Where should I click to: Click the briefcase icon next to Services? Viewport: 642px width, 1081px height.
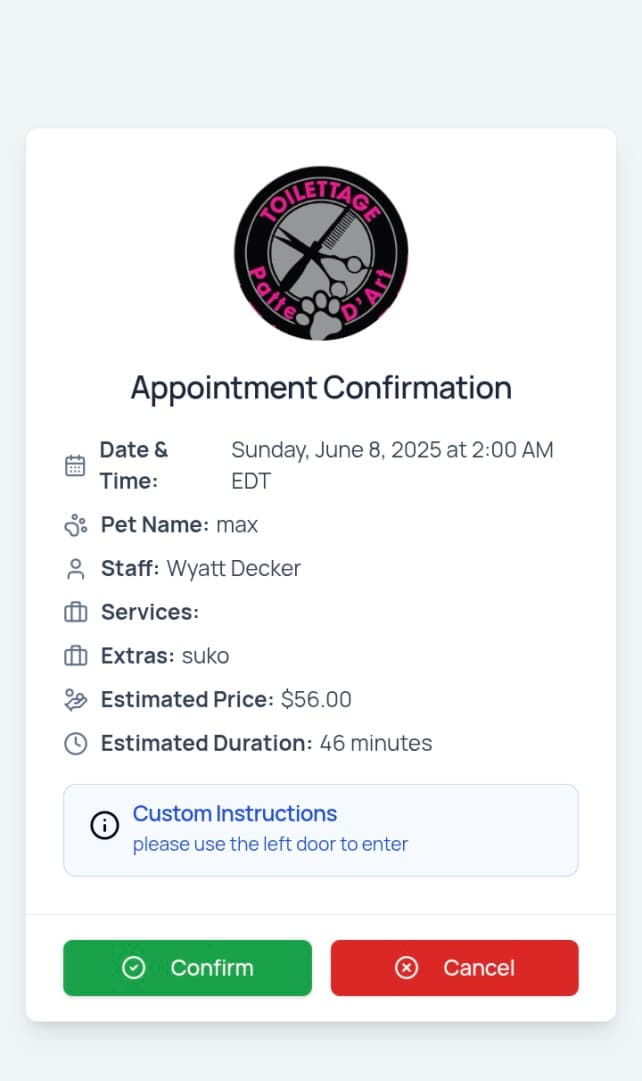pyautogui.click(x=75, y=612)
